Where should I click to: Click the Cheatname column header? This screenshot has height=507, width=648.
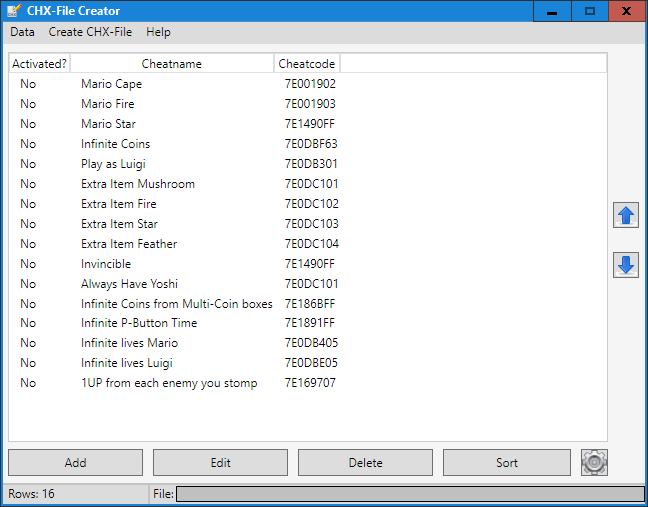point(172,64)
